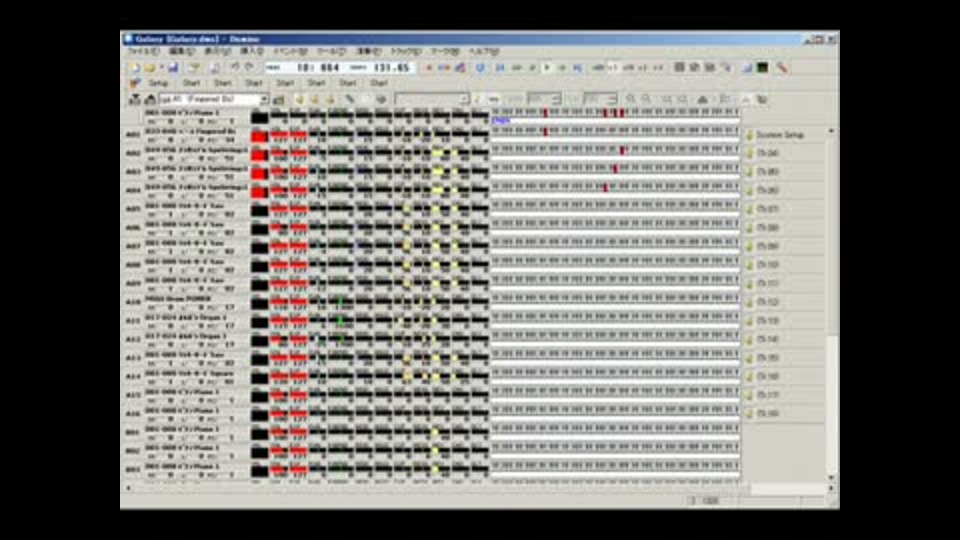Viewport: 960px width, 540px height.
Task: Jump playback to the song start
Action: pos(500,68)
